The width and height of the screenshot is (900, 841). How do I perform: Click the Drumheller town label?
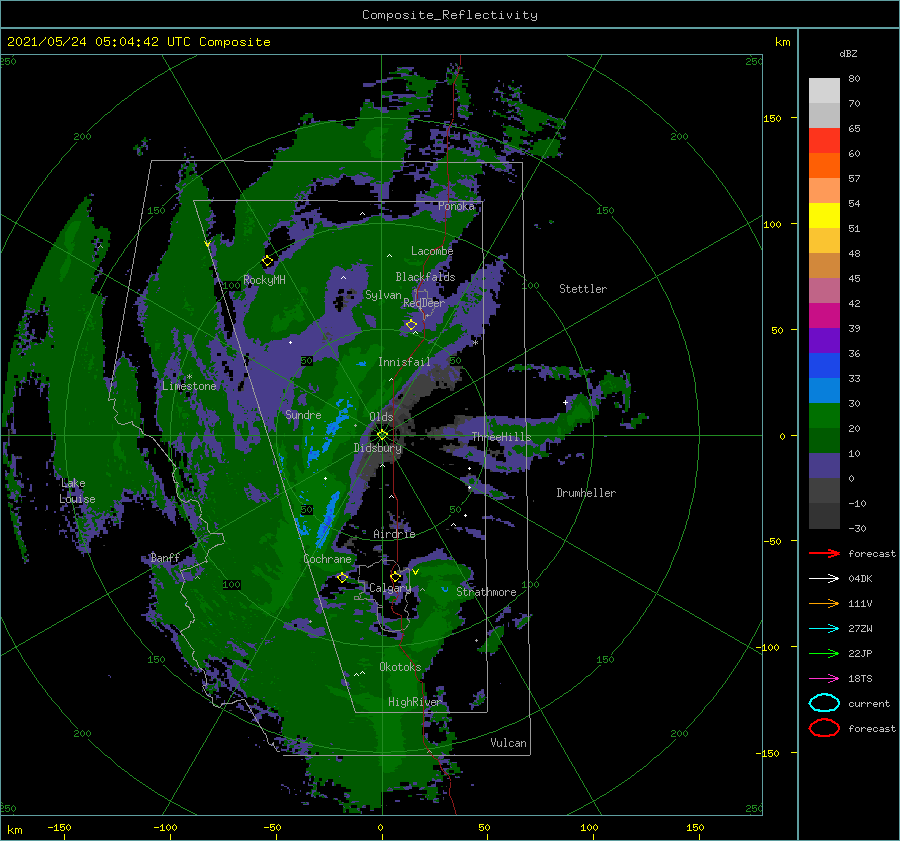click(x=586, y=493)
